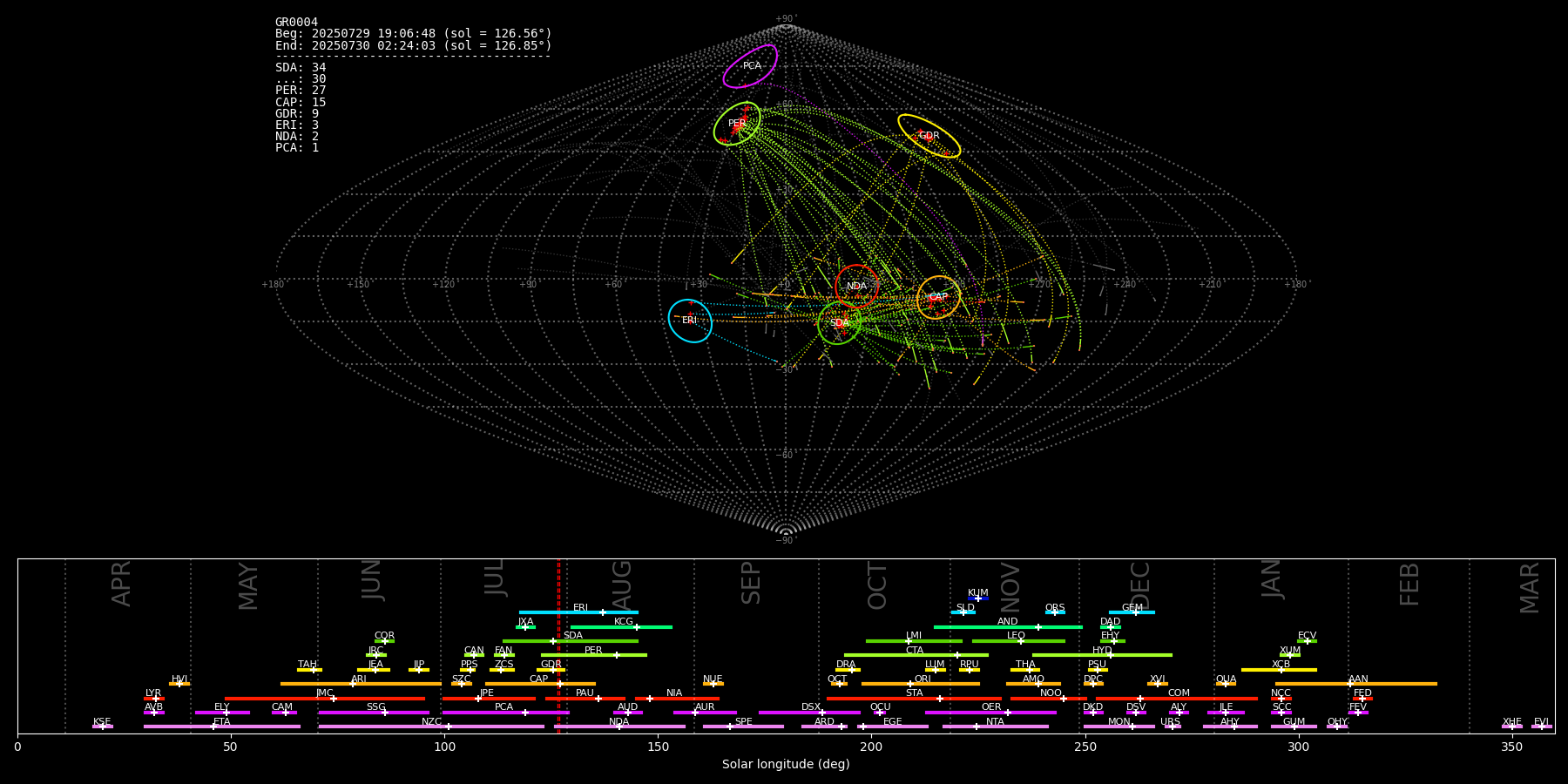Click the ERI cyan bar in timeline
The height and width of the screenshot is (784, 1568).
click(578, 612)
